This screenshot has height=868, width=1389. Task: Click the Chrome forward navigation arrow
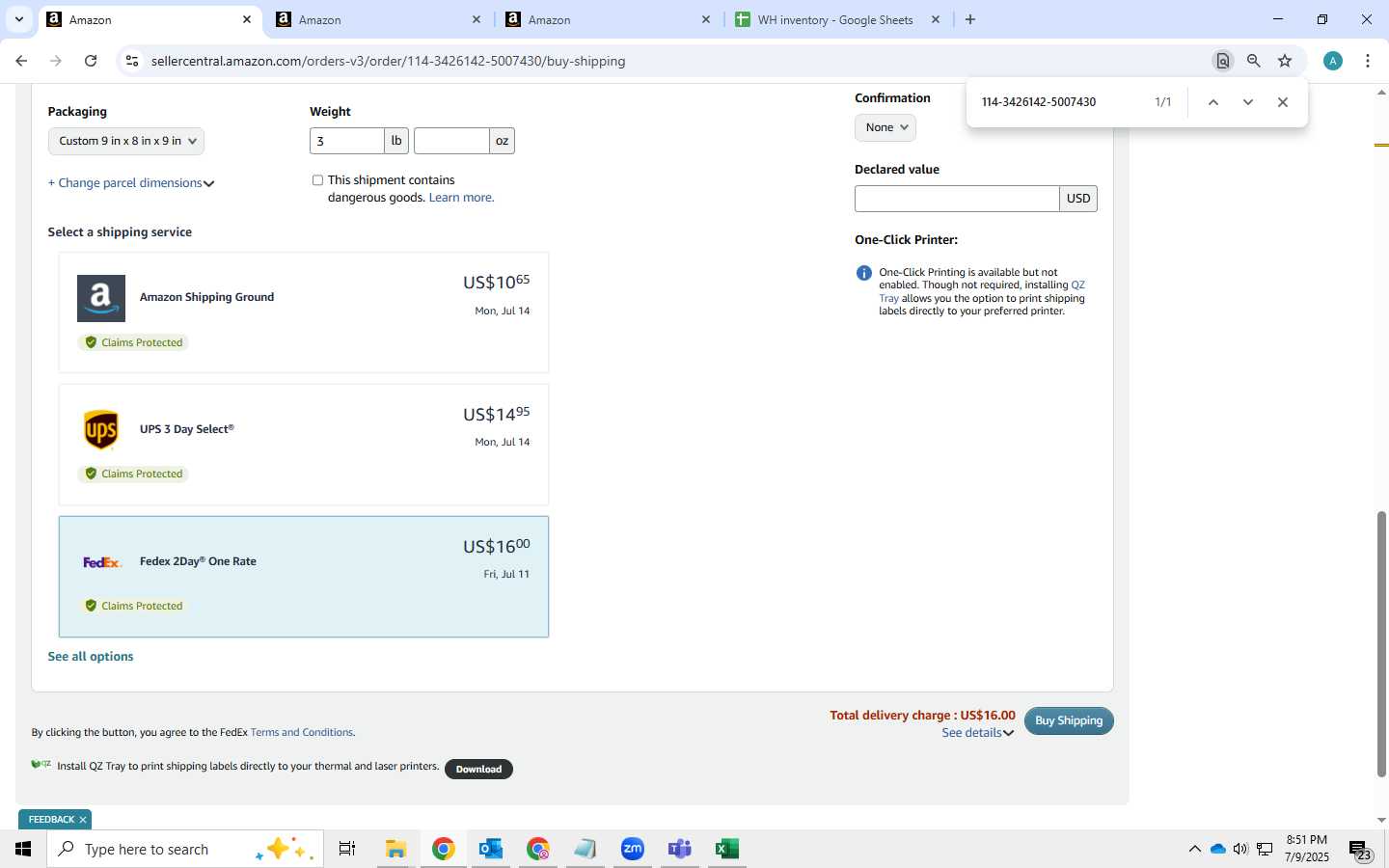coord(56,61)
